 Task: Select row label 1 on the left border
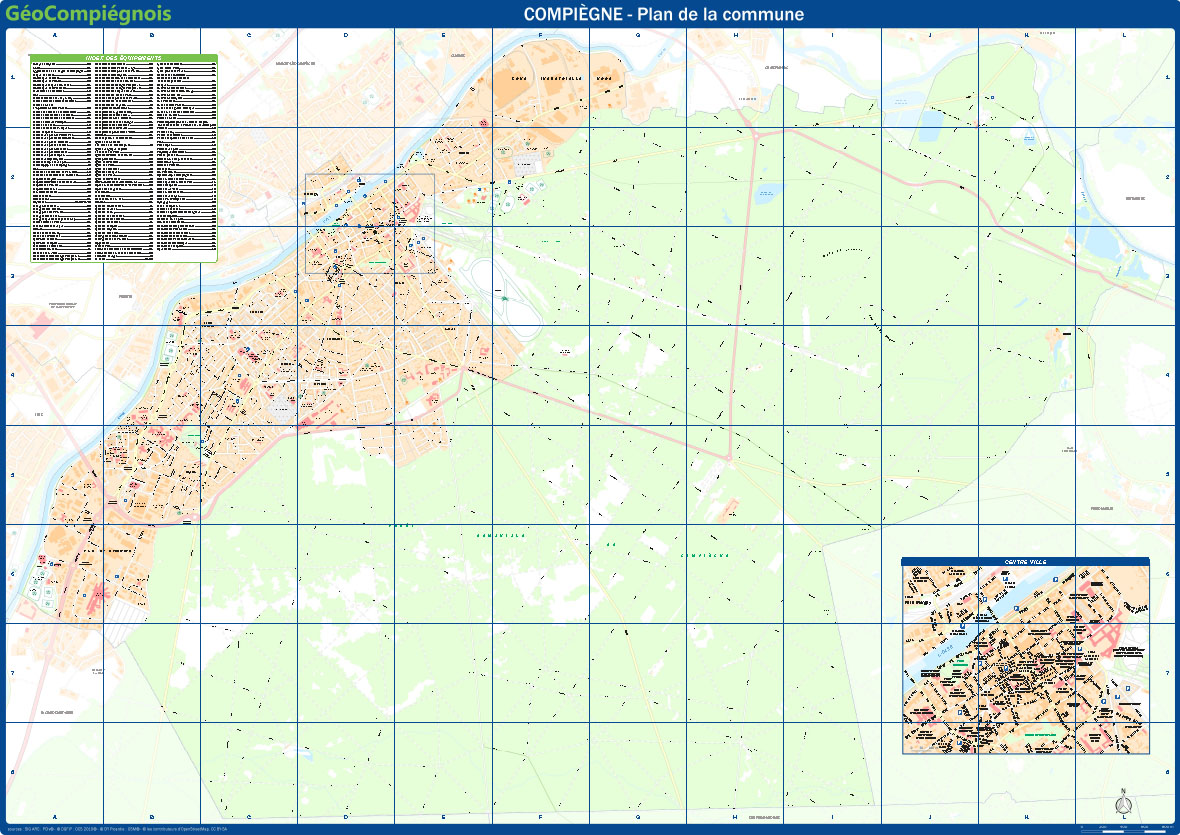click(12, 78)
